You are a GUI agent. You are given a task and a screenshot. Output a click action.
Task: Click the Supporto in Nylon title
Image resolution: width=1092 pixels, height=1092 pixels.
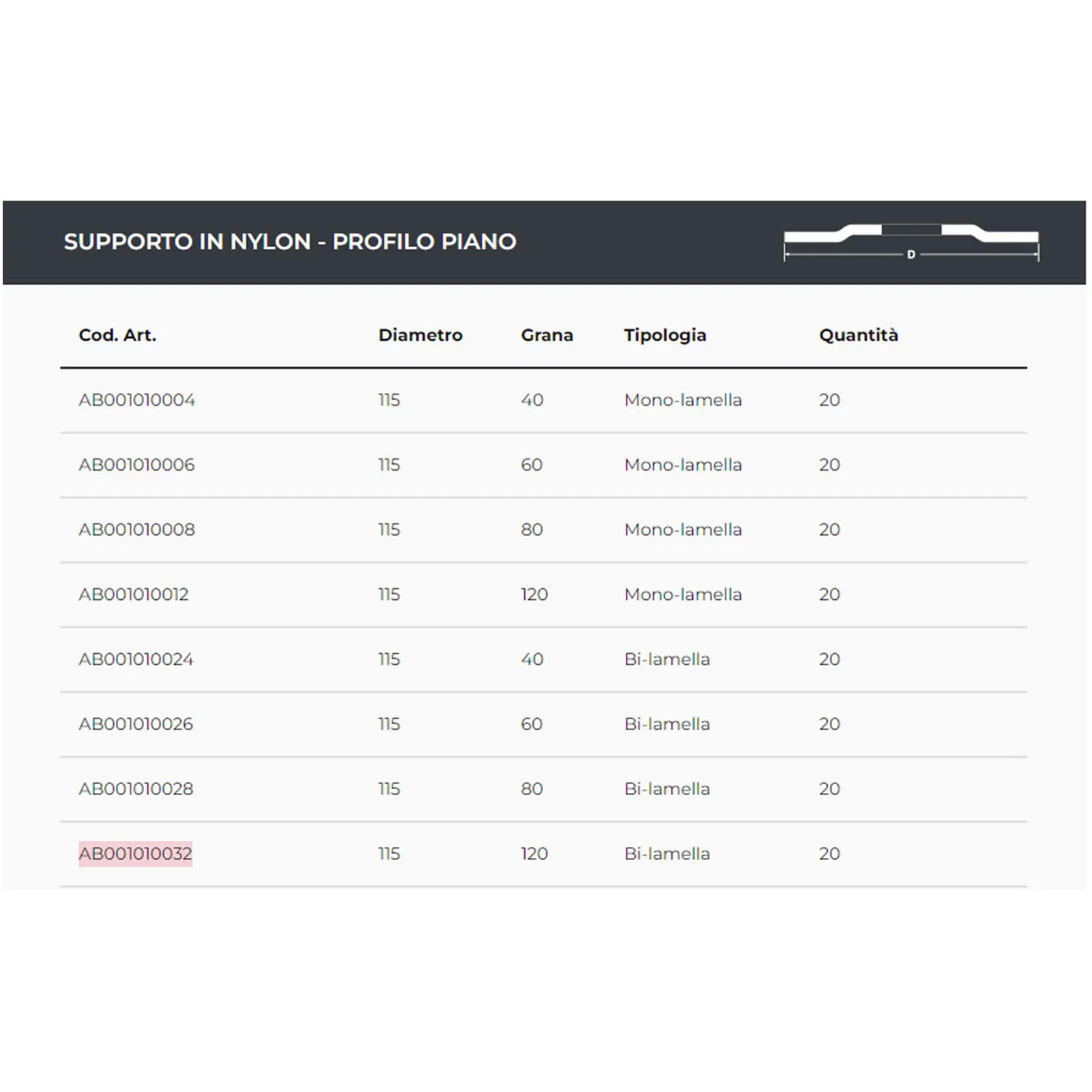[x=290, y=242]
